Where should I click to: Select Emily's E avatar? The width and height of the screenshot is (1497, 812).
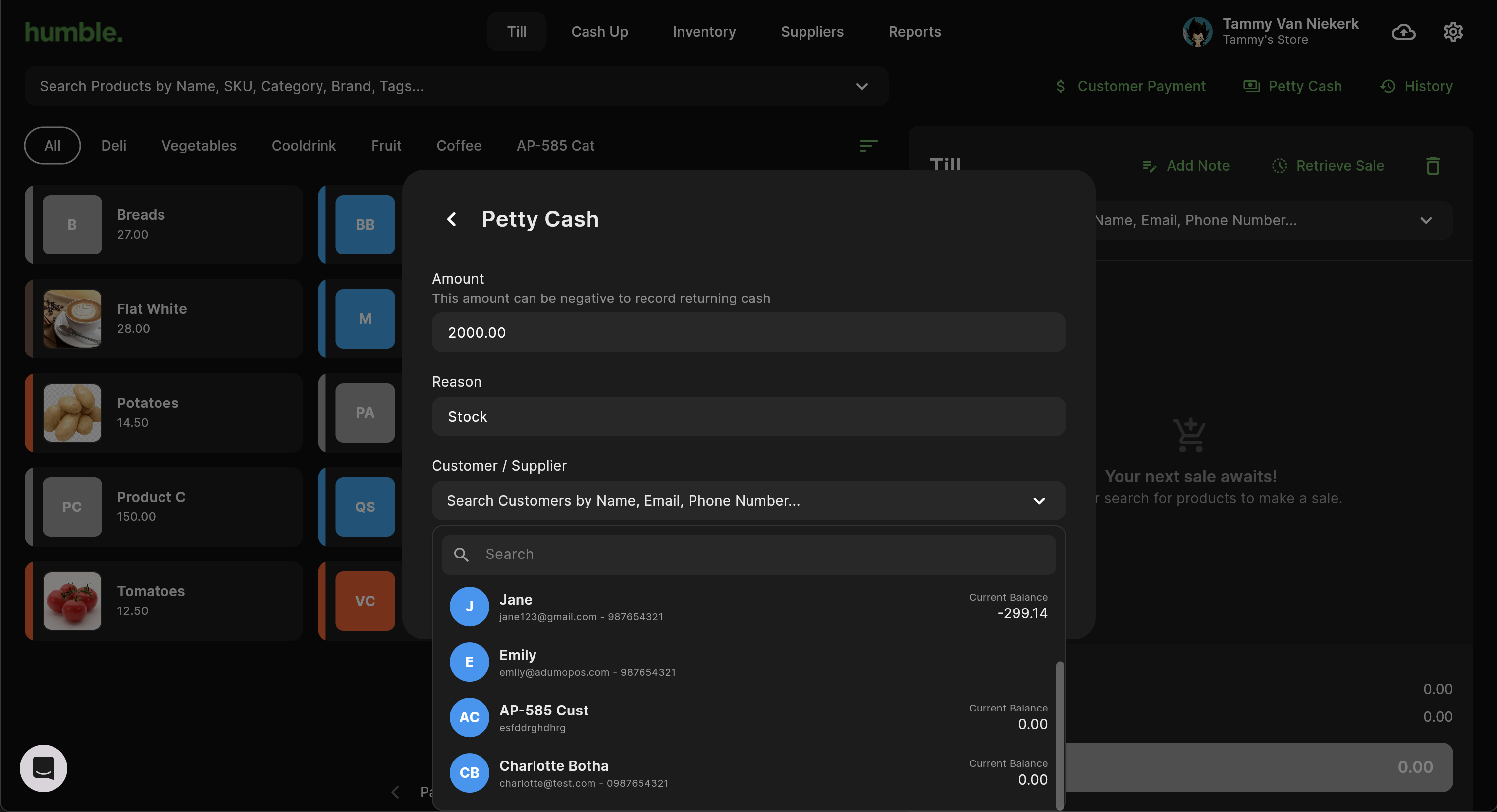[x=469, y=661]
